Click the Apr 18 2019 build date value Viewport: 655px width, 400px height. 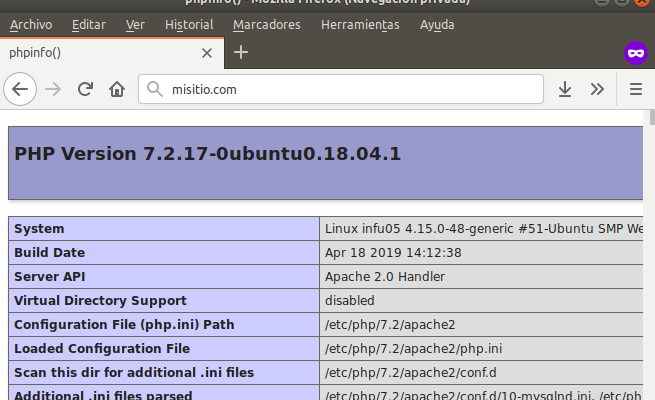(x=393, y=253)
